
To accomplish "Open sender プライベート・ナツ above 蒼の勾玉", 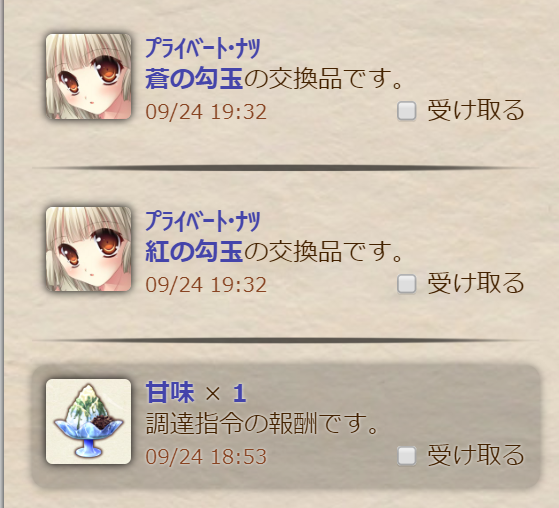I will [203, 48].
